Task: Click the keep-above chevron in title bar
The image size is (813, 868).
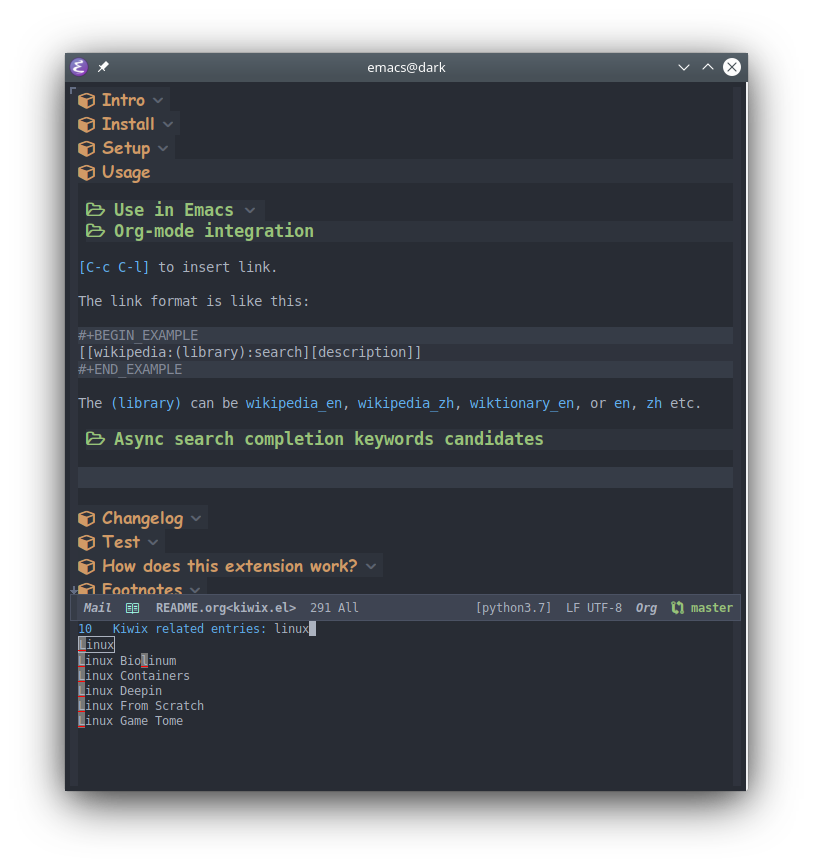Action: (708, 68)
